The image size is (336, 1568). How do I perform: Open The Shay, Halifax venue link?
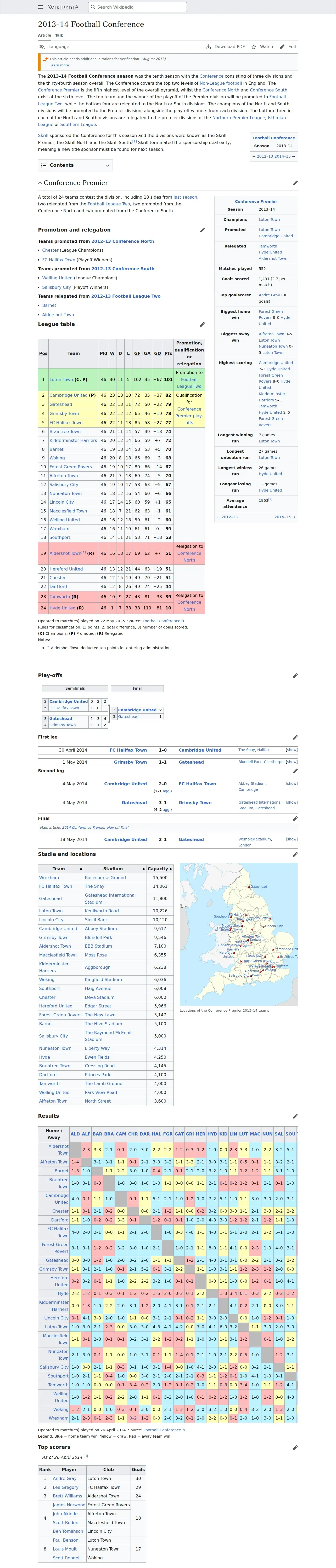click(x=254, y=750)
